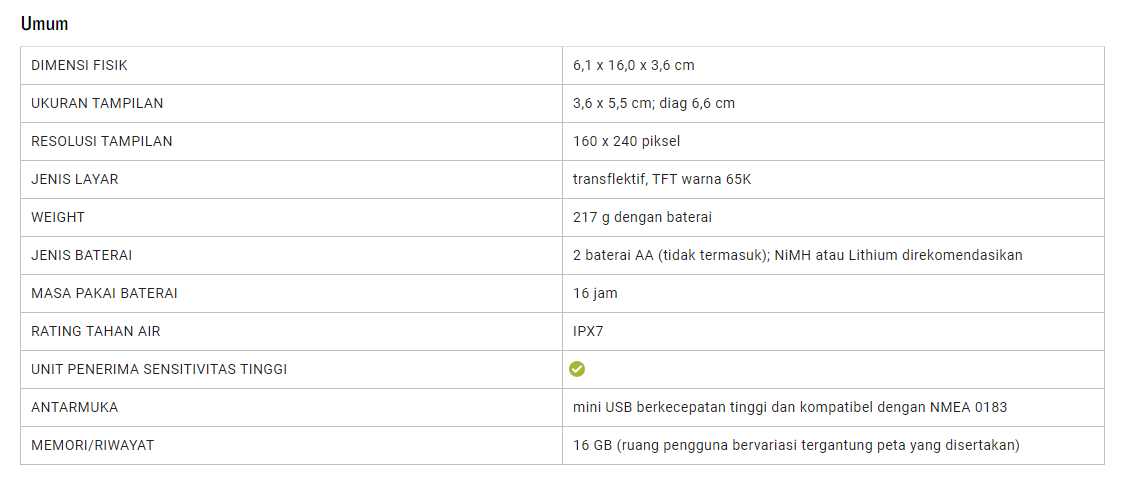Click the 16 jam value

595,293
